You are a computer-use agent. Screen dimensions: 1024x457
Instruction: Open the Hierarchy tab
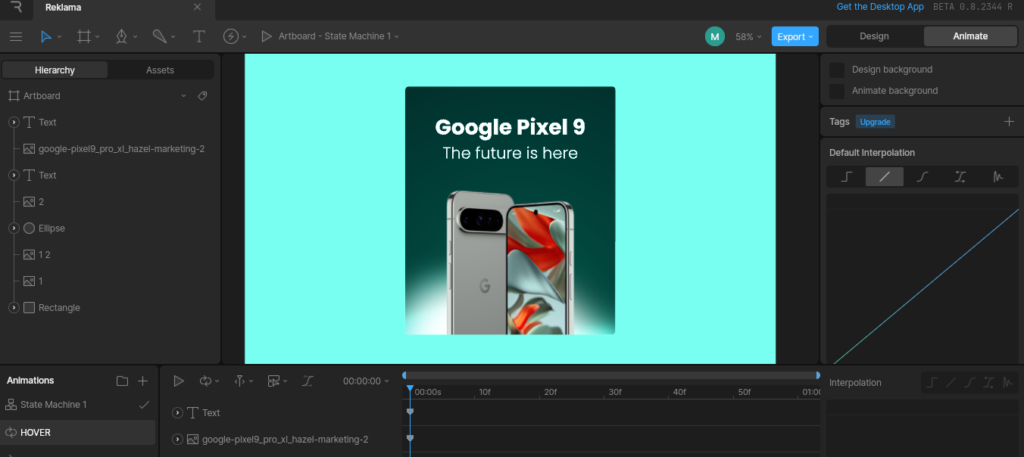[55, 70]
